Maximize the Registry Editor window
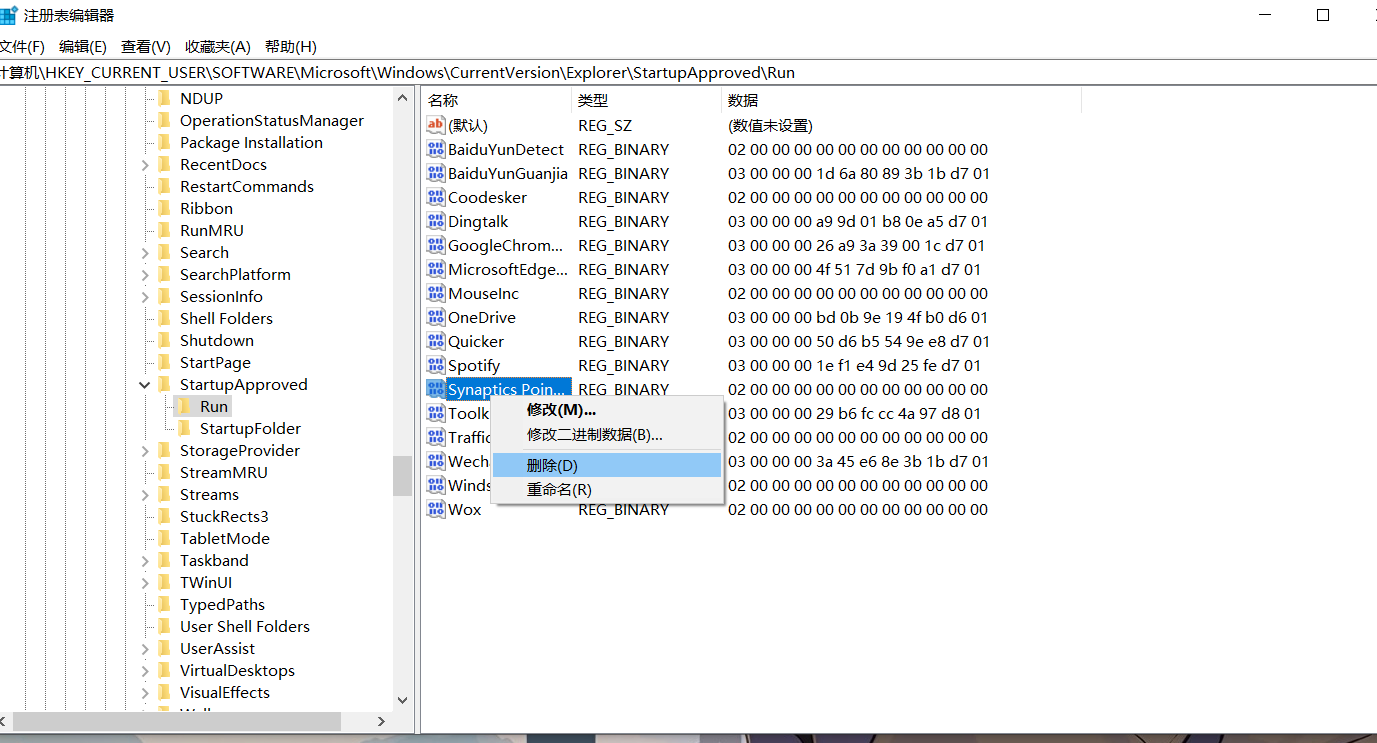Screen dimensions: 1377x743 pos(1323,15)
